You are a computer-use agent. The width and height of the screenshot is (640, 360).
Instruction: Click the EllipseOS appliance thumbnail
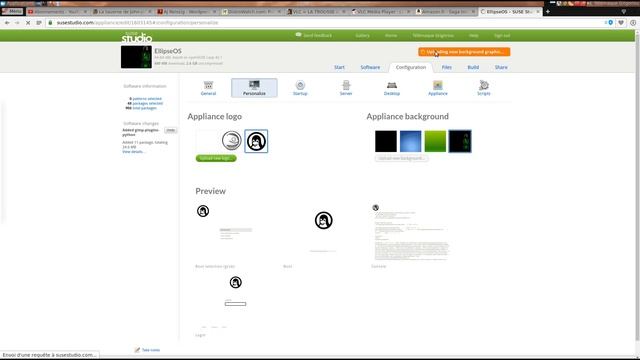point(136,57)
